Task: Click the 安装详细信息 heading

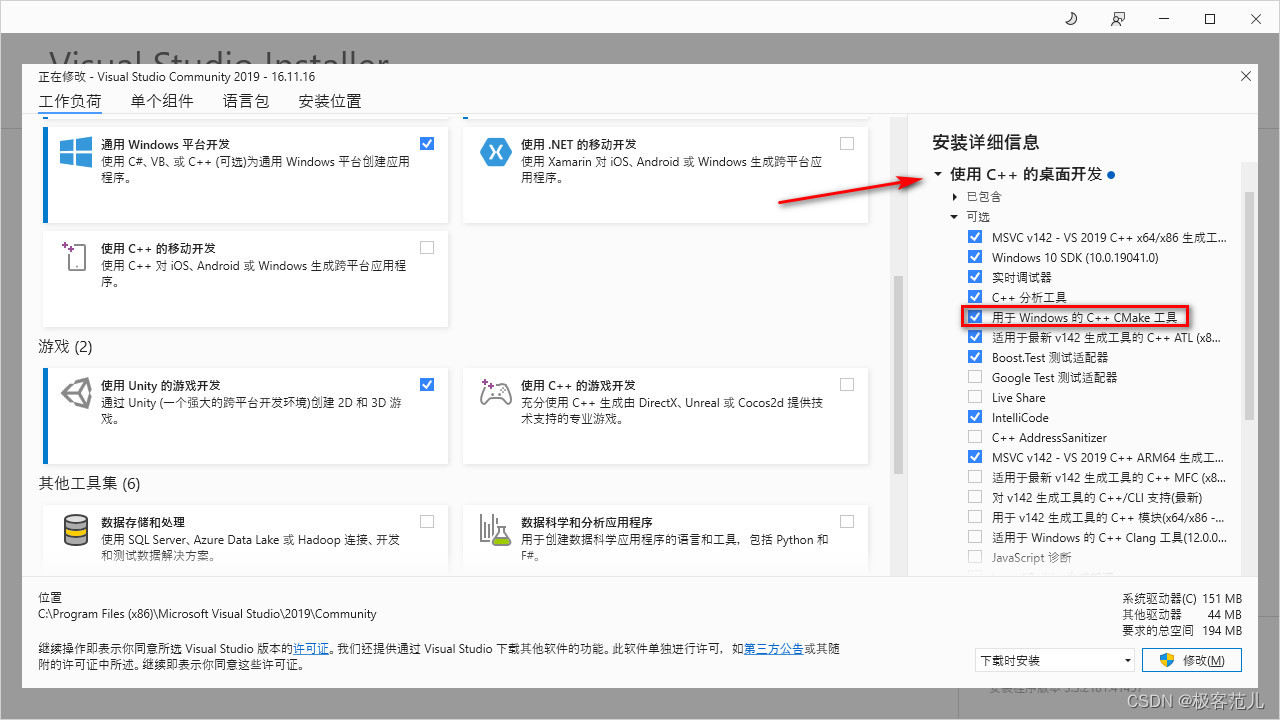Action: [986, 142]
